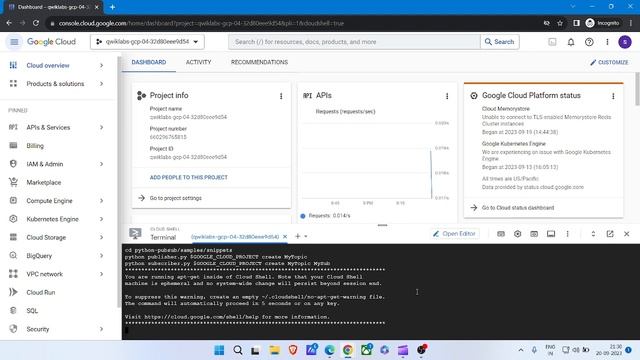Click the Google Cloud logo

[51, 42]
